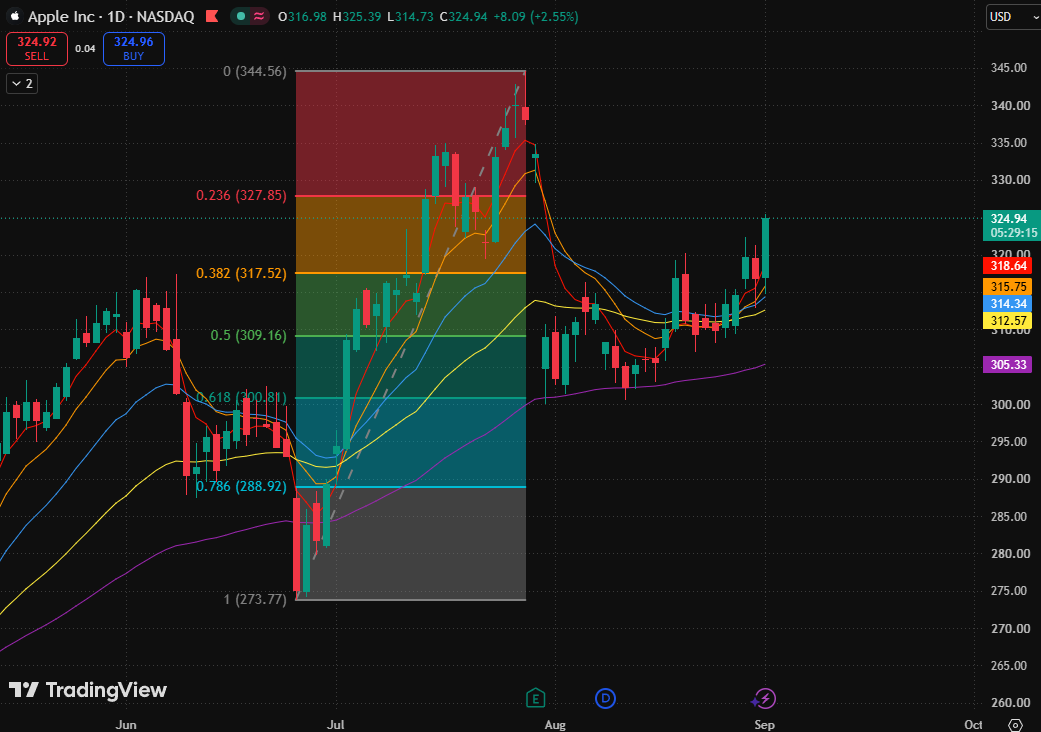Click the 275.00 price axis label
1041x732 pixels.
point(1009,591)
